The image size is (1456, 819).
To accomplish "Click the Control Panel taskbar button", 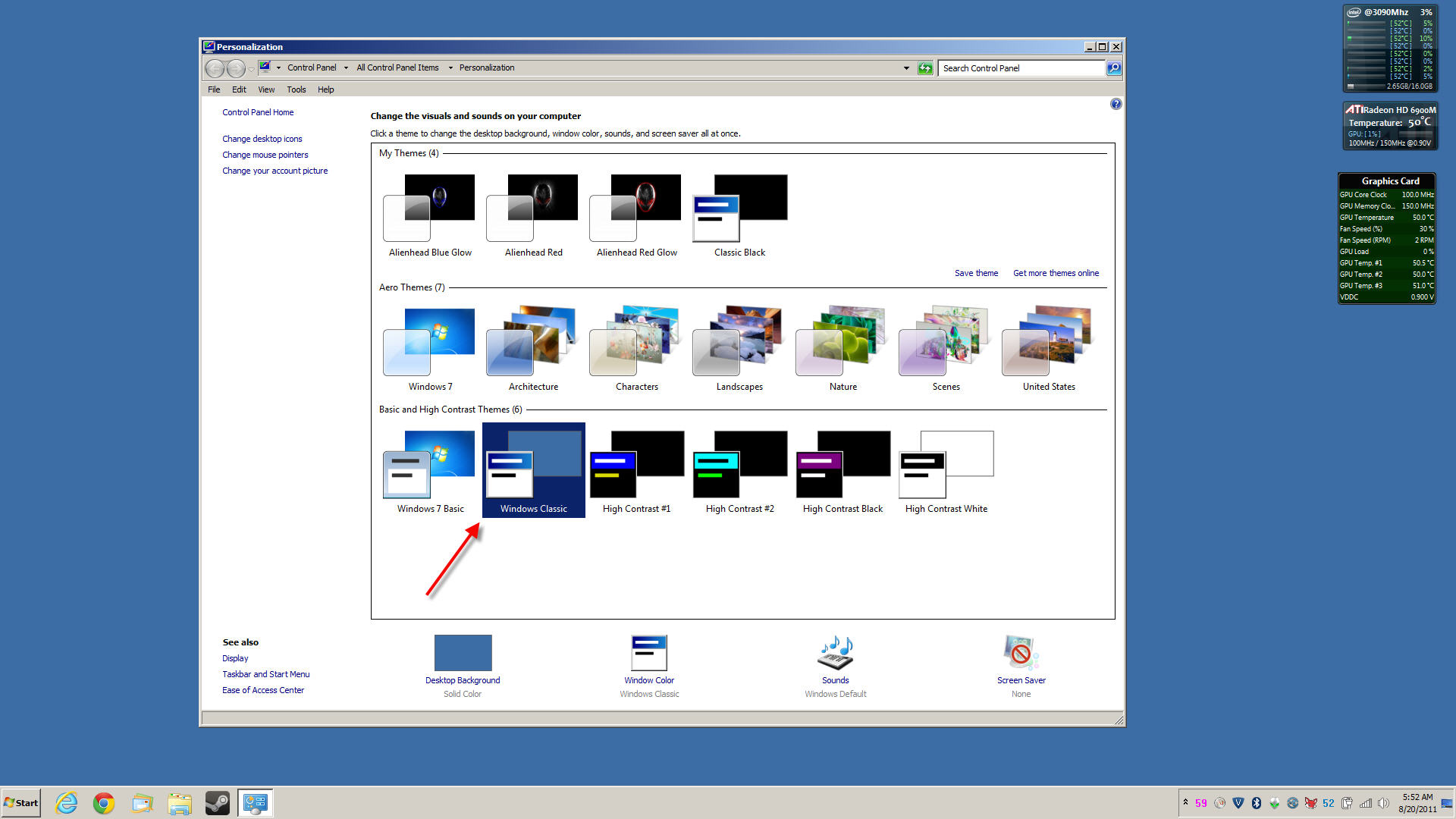I will [x=256, y=802].
